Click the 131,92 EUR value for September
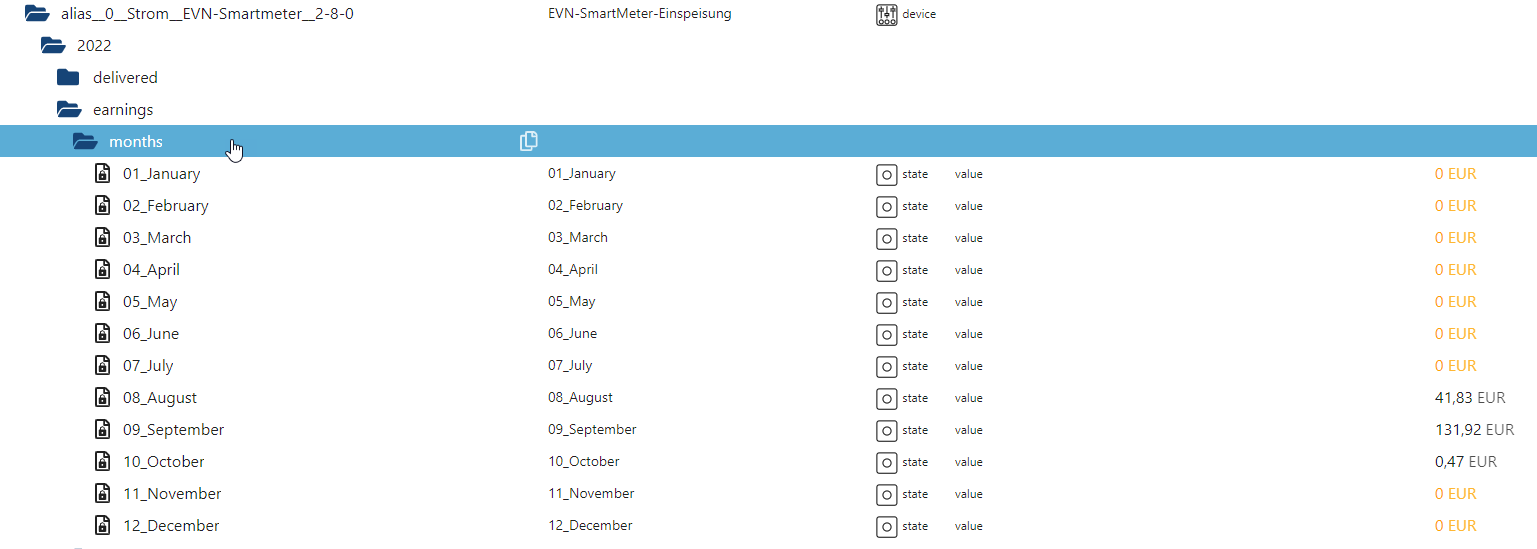The height and width of the screenshot is (549, 1537). pyautogui.click(x=1474, y=429)
